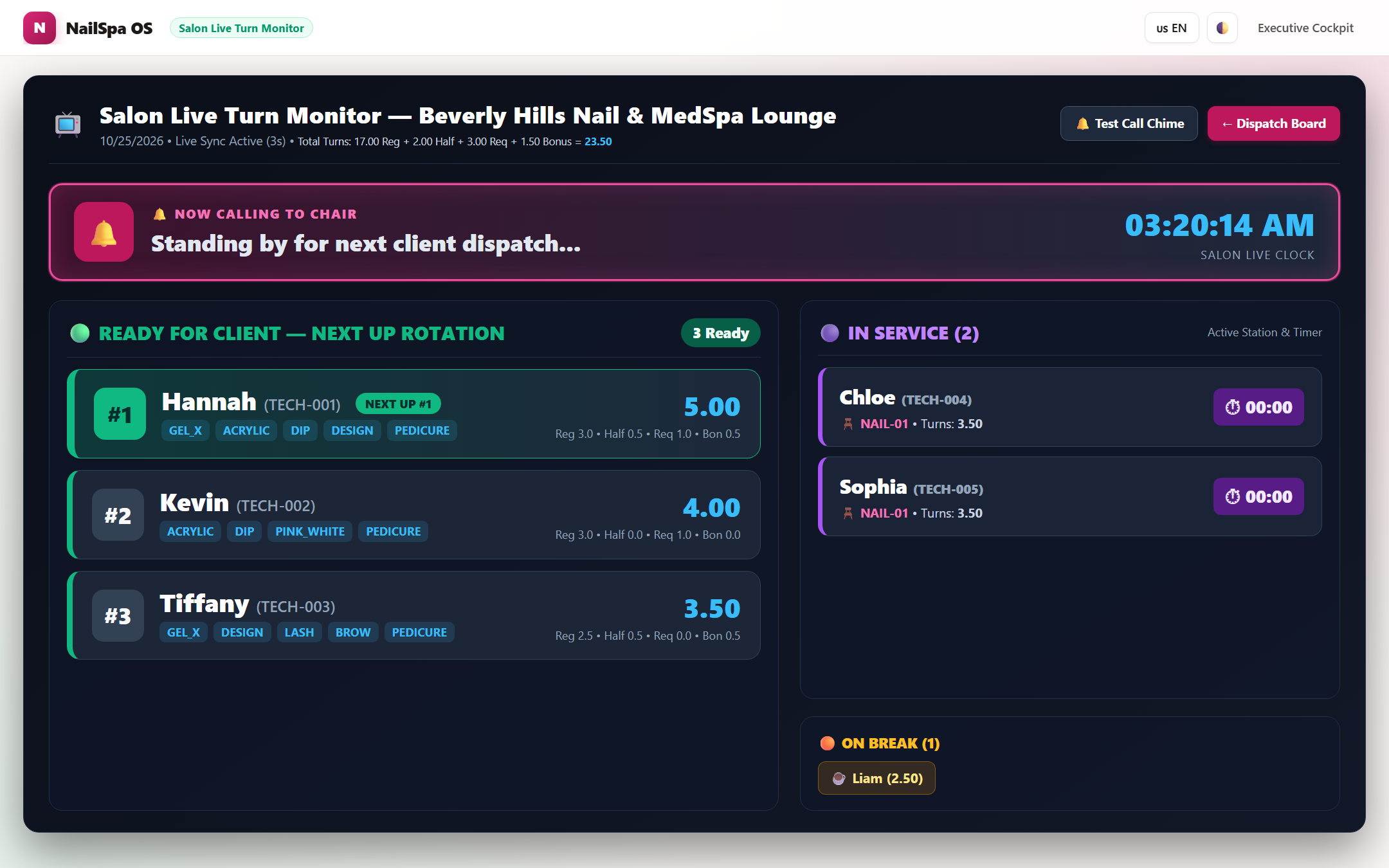Open the Executive Cockpit link
This screenshot has width=1389, height=868.
point(1305,28)
